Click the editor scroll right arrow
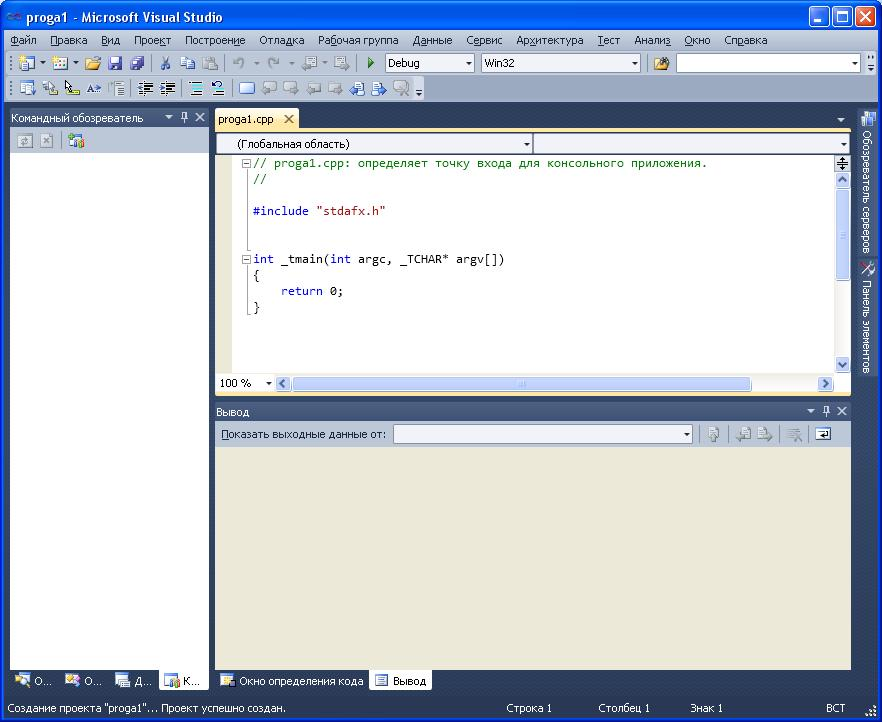The height and width of the screenshot is (722, 882). pyautogui.click(x=825, y=383)
